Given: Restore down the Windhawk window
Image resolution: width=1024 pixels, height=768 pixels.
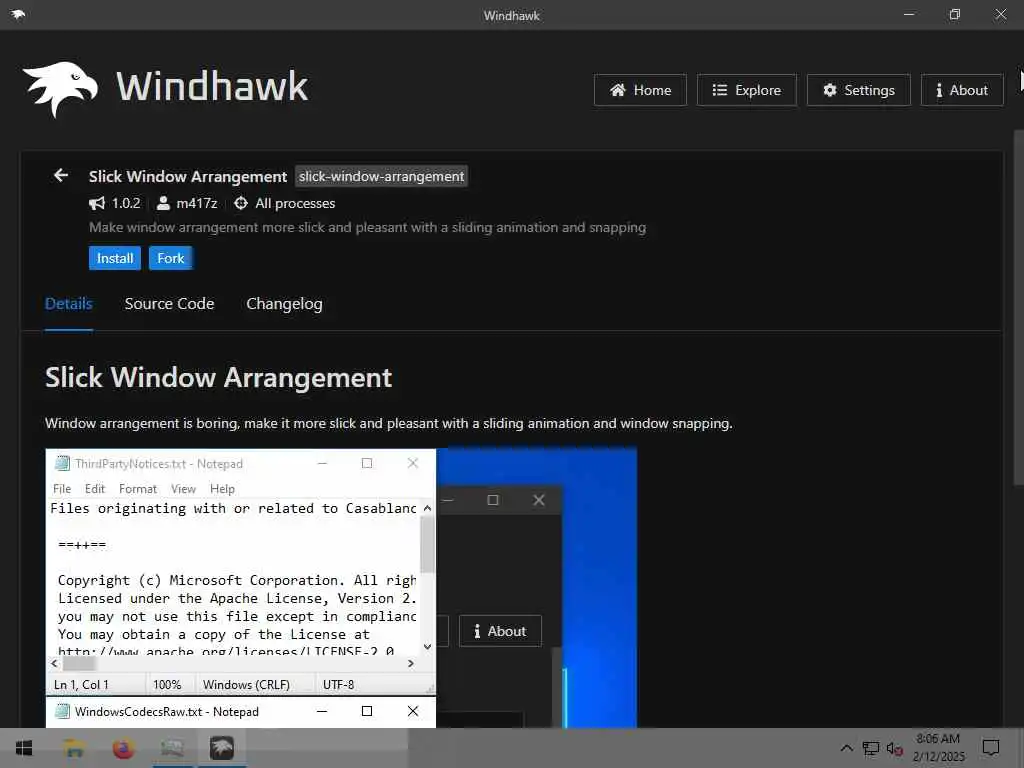Looking at the screenshot, I should pos(954,14).
